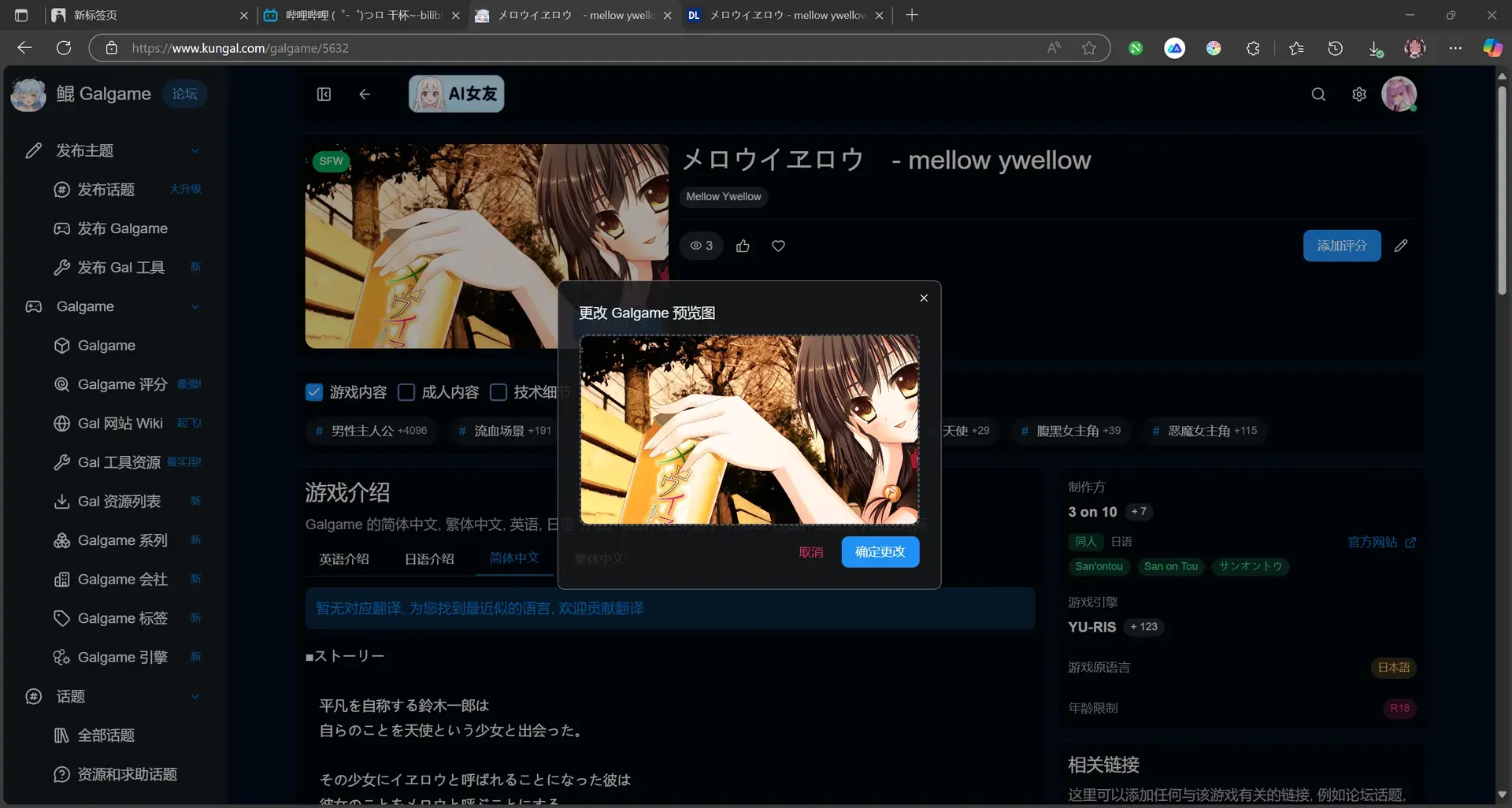
Task: Open Galgame 评分 in sidebar
Action: click(126, 384)
